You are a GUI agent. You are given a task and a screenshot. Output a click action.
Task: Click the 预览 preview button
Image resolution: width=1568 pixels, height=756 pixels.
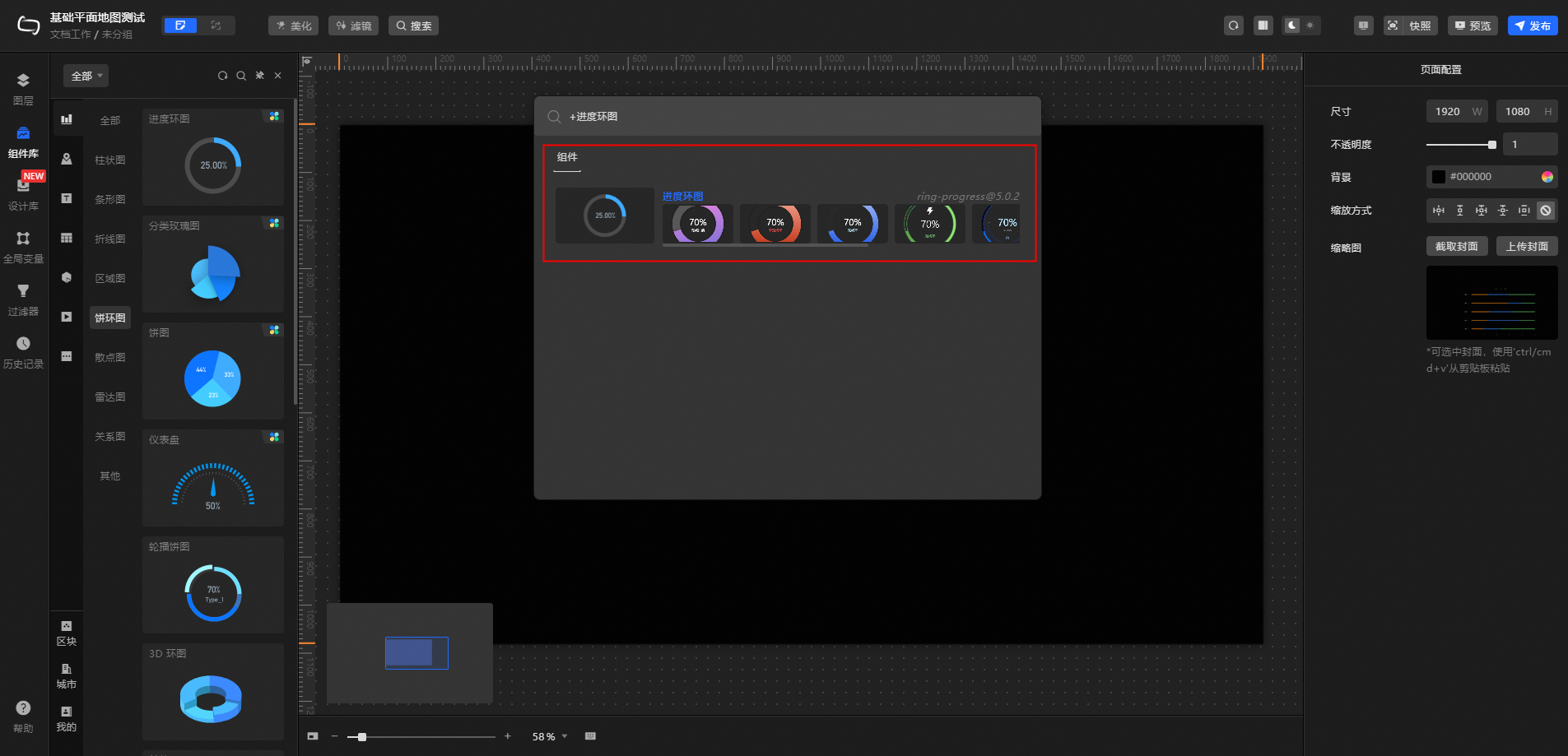[x=1473, y=26]
